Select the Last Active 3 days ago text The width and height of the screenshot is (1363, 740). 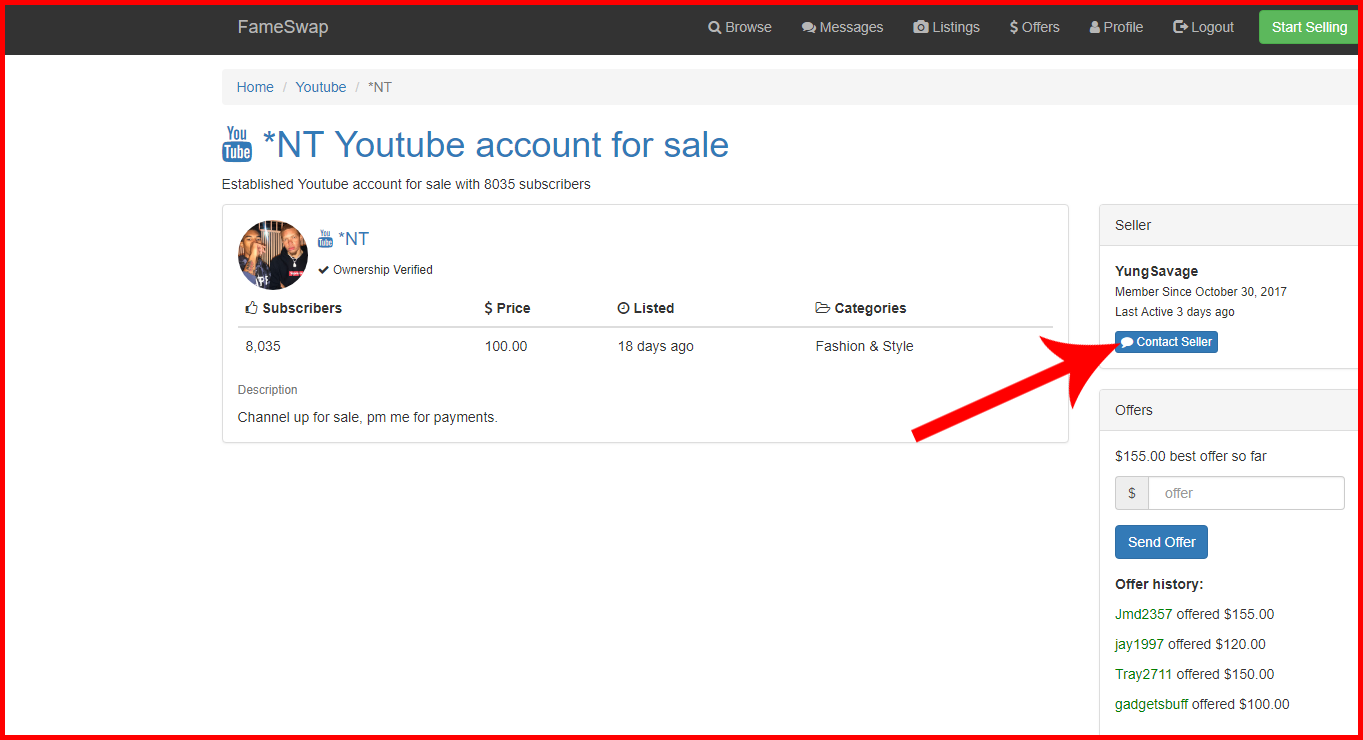pos(1175,312)
